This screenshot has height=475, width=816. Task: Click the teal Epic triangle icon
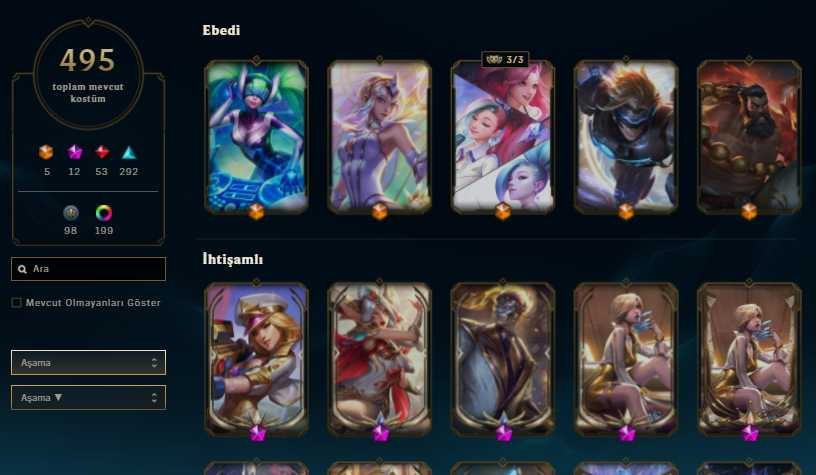point(129,152)
